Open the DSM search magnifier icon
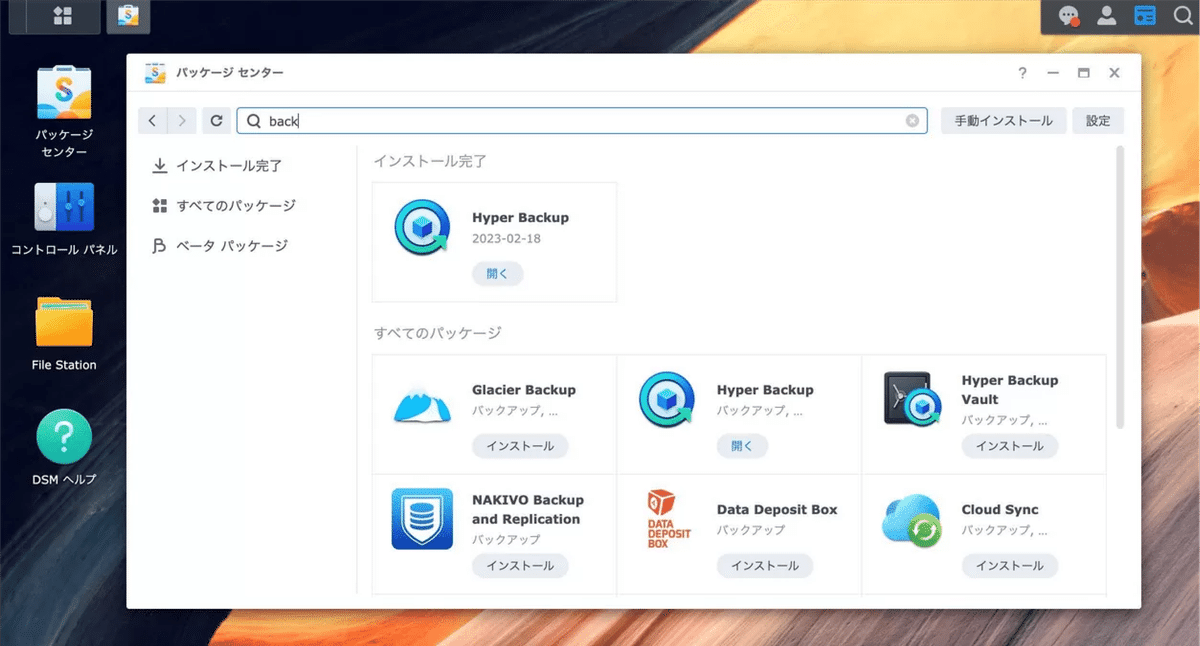Image resolution: width=1200 pixels, height=646 pixels. pos(1182,16)
